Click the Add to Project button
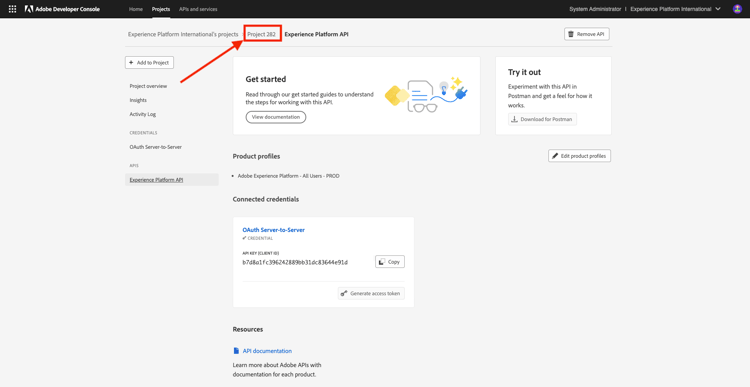Screen dimensions: 750x387 pos(149,63)
